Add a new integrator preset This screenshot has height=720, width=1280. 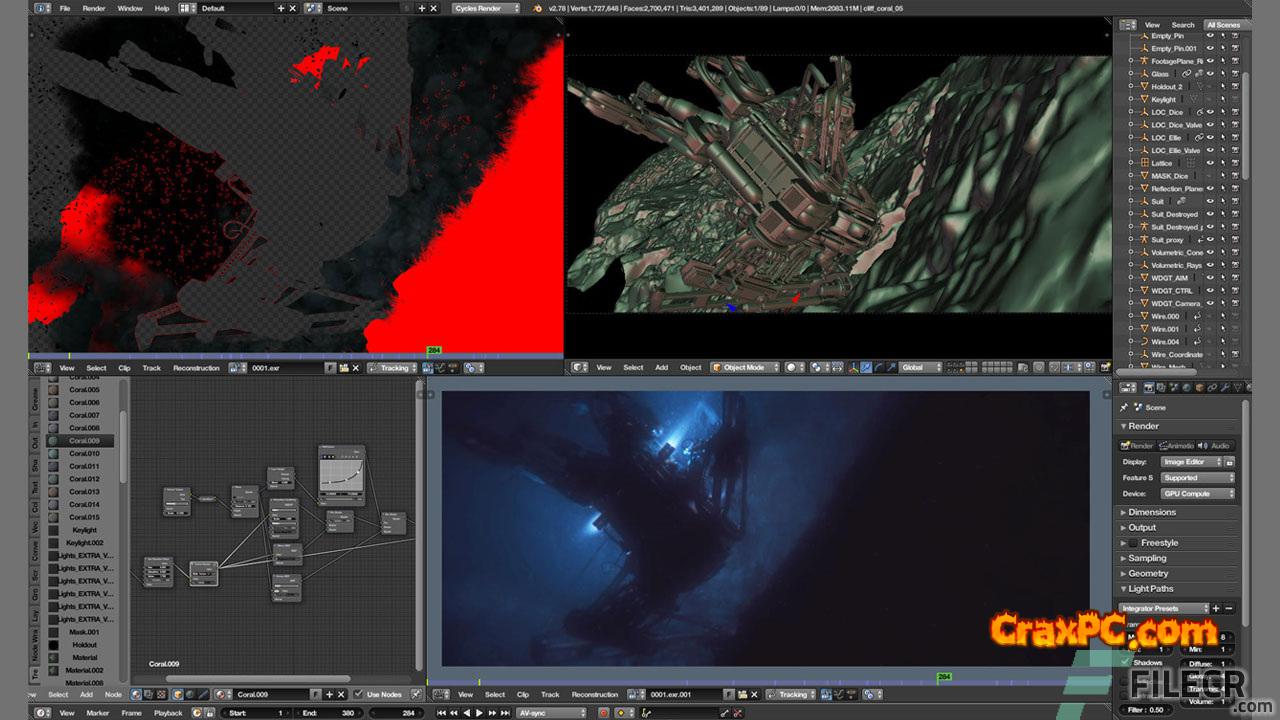(x=1216, y=608)
